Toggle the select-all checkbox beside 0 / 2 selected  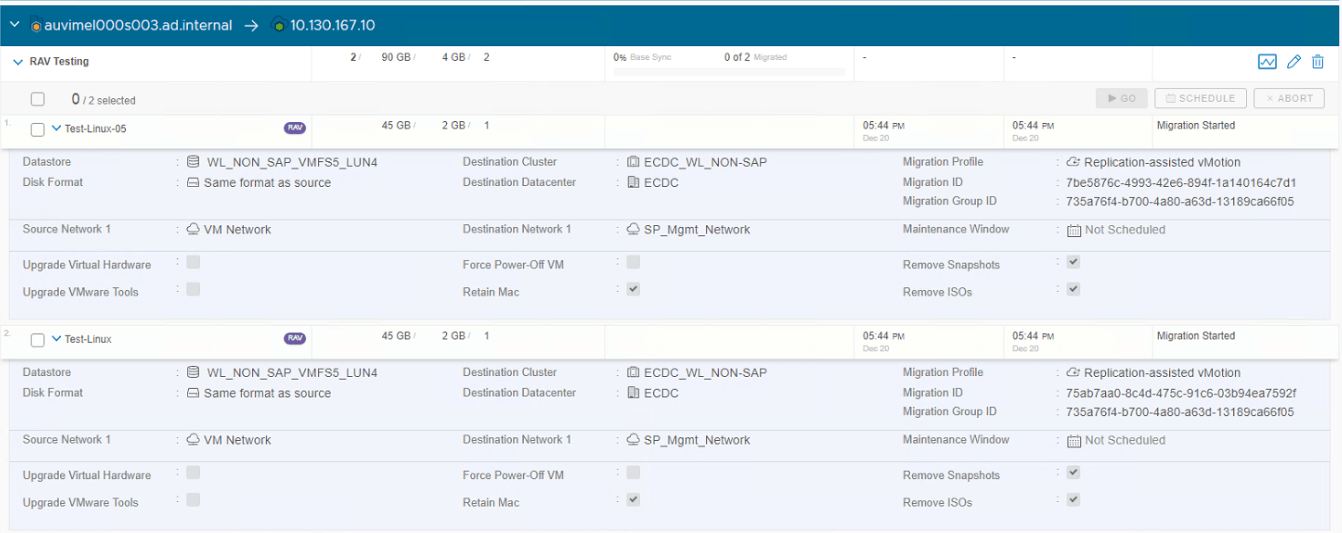[38, 99]
